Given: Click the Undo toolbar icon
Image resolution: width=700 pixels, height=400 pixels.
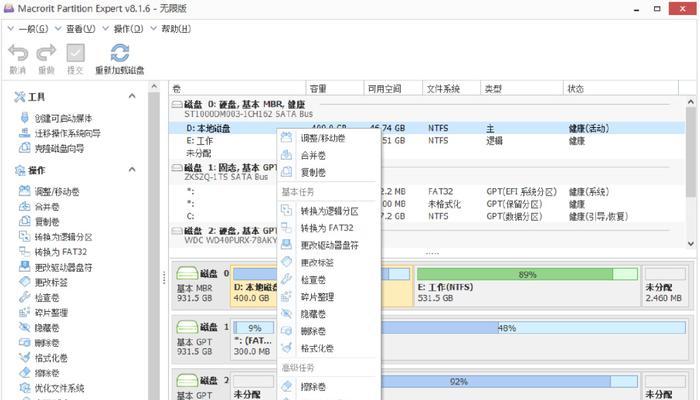Looking at the screenshot, I should click(x=18, y=53).
